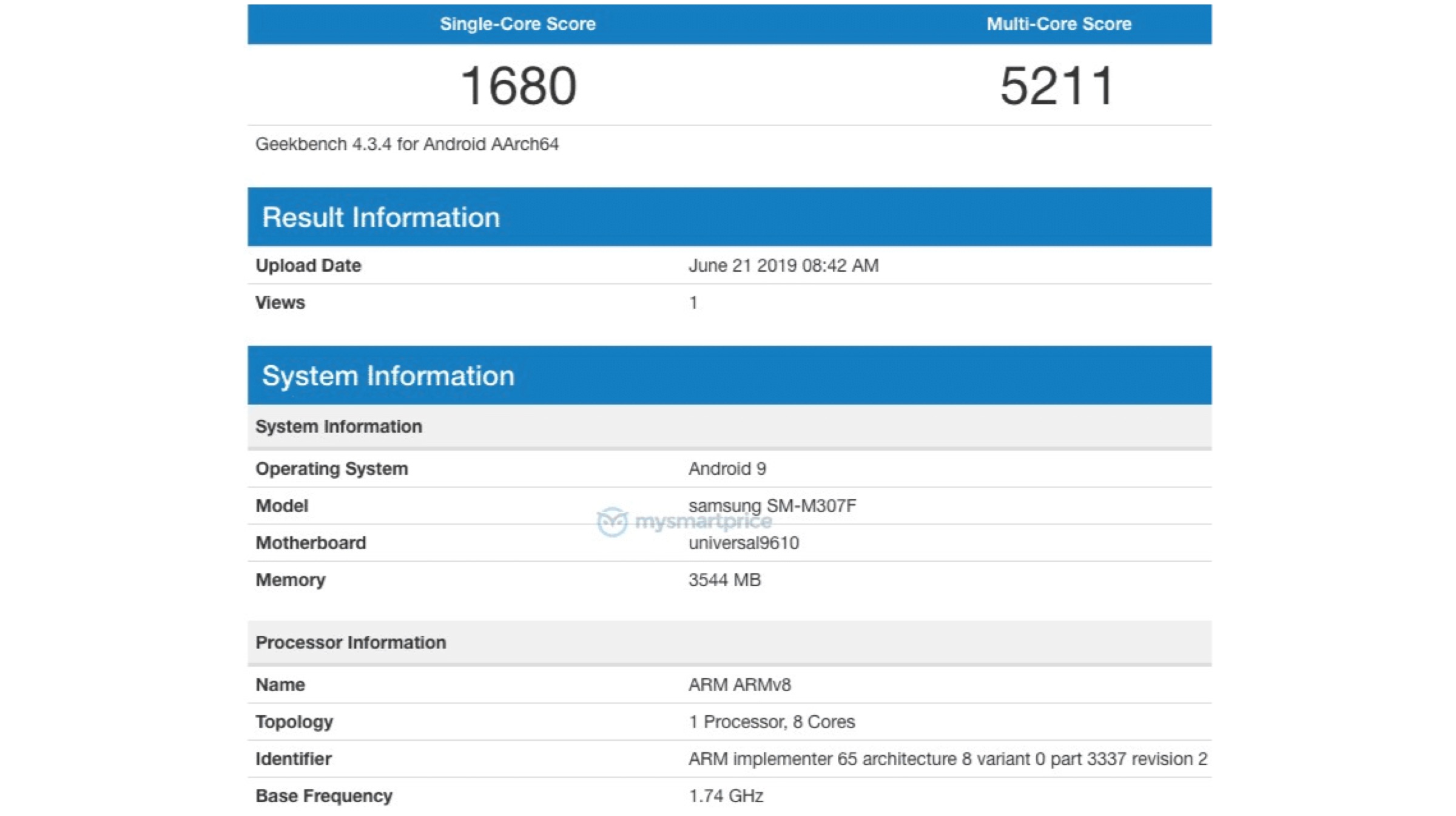The width and height of the screenshot is (1456, 816).
Task: Click the gray System Information subheader
Action: click(x=339, y=427)
